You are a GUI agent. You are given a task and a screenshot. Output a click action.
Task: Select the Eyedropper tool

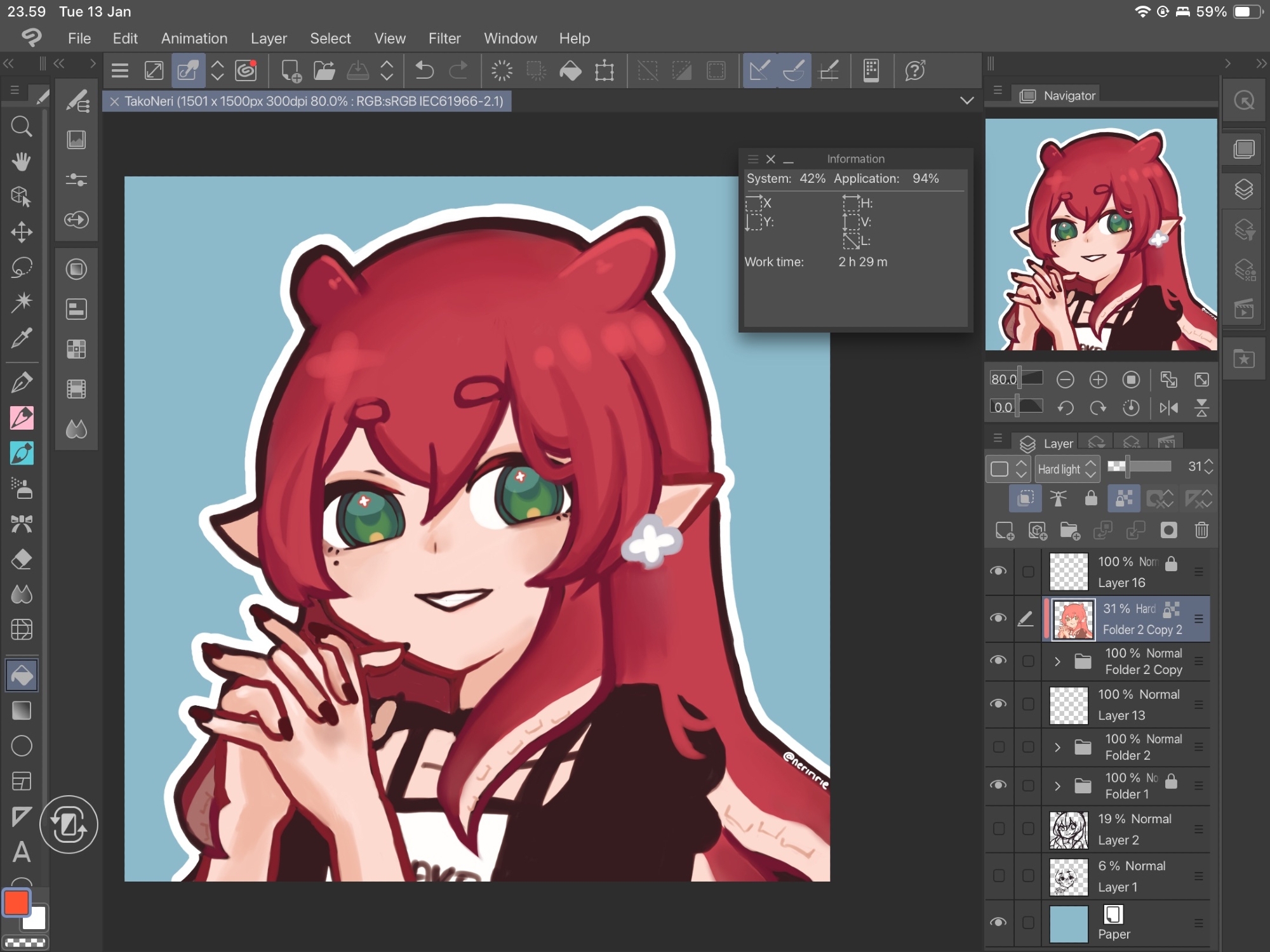click(22, 338)
